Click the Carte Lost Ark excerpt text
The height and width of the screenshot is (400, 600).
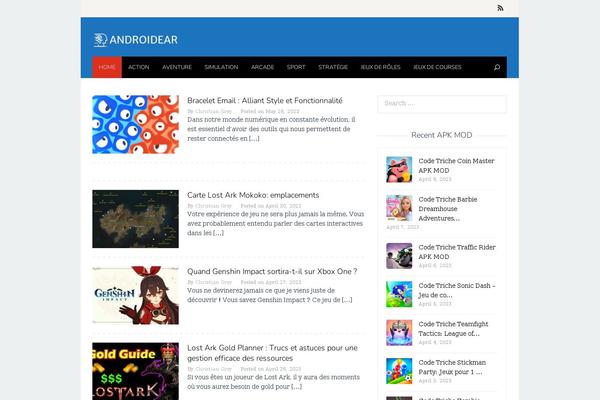(x=276, y=224)
